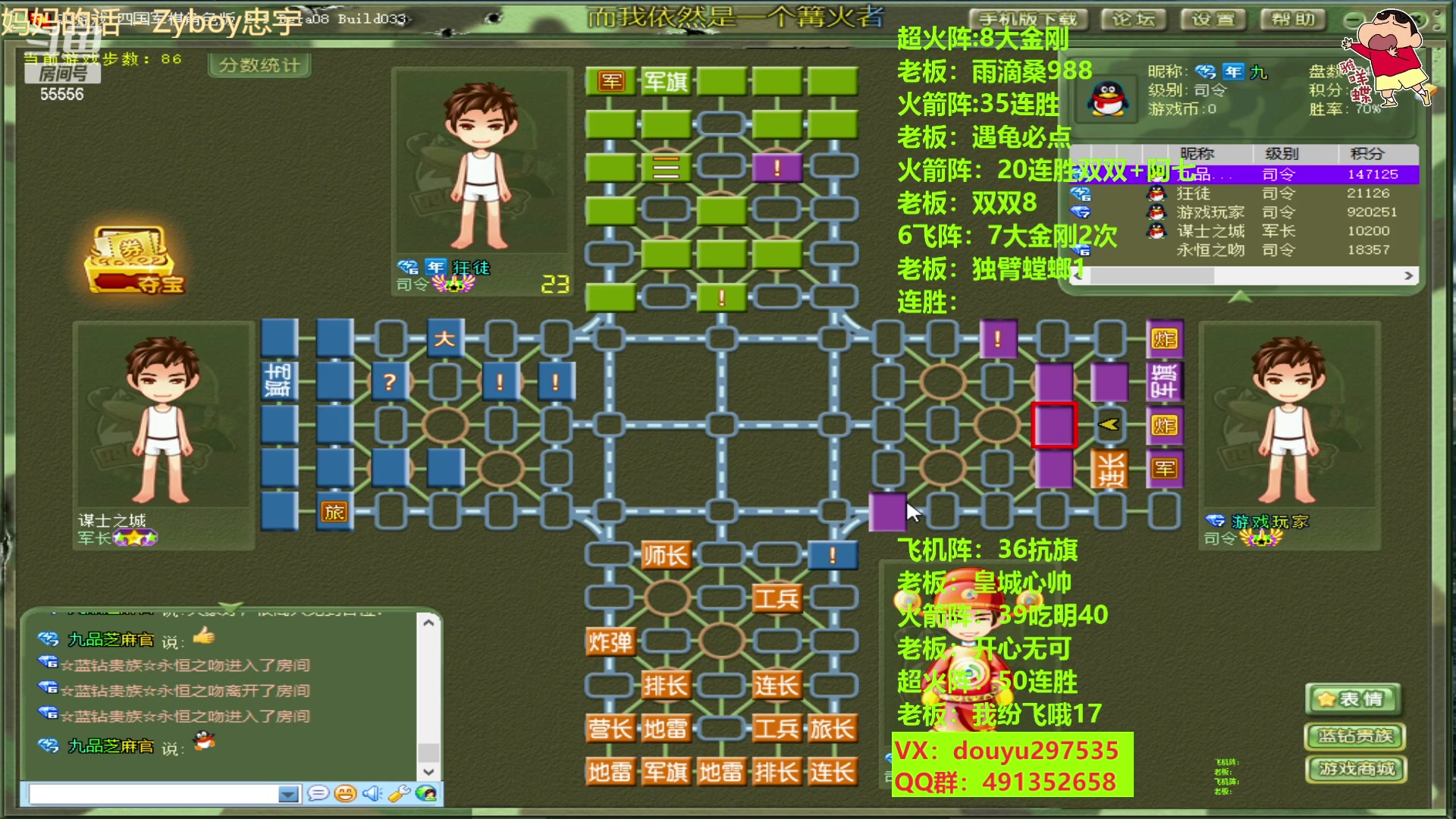Open 手机版下载 mobile download
Viewport: 1456px width, 819px height.
[x=1028, y=20]
